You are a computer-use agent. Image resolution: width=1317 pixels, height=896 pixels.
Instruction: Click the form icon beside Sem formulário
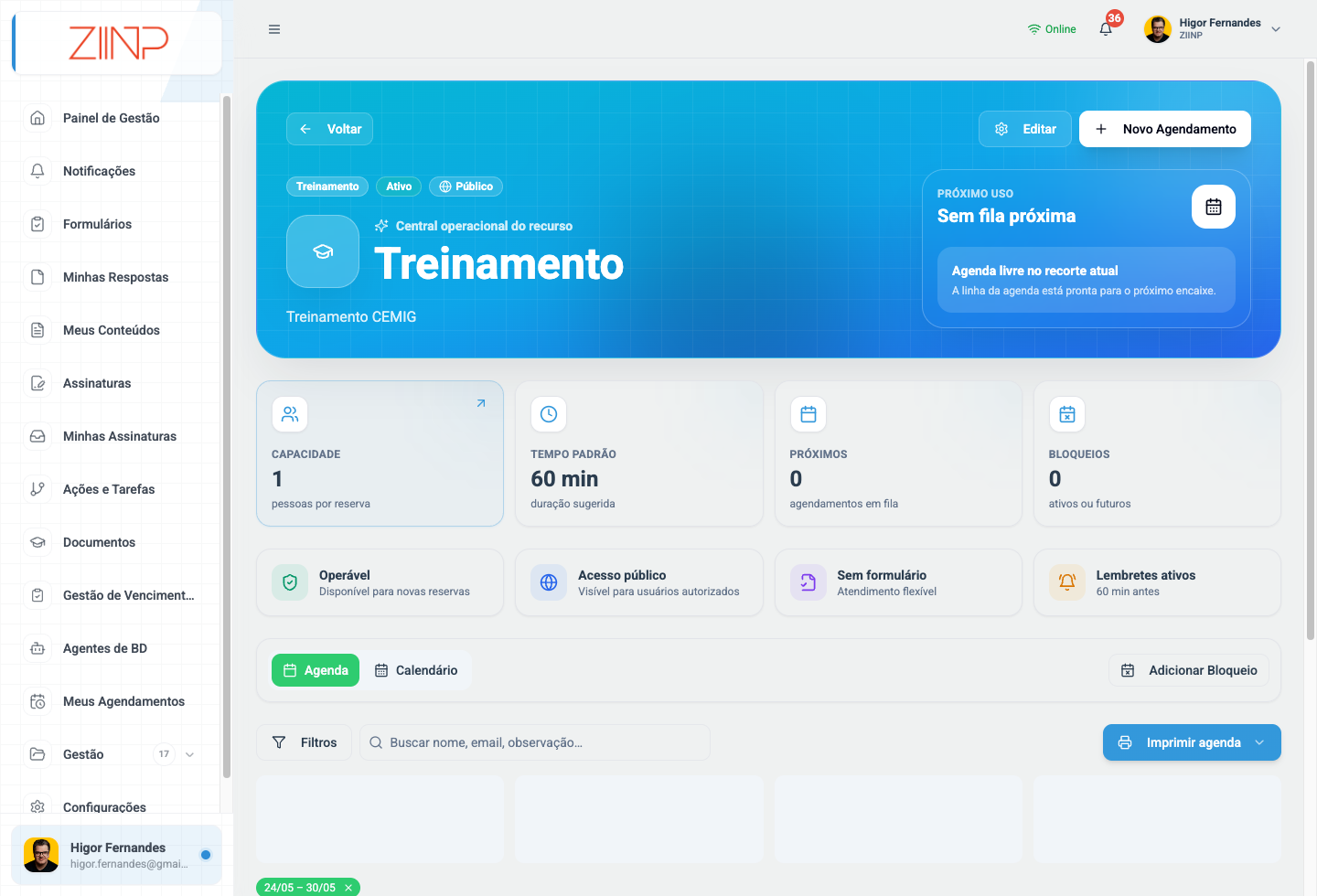(808, 582)
